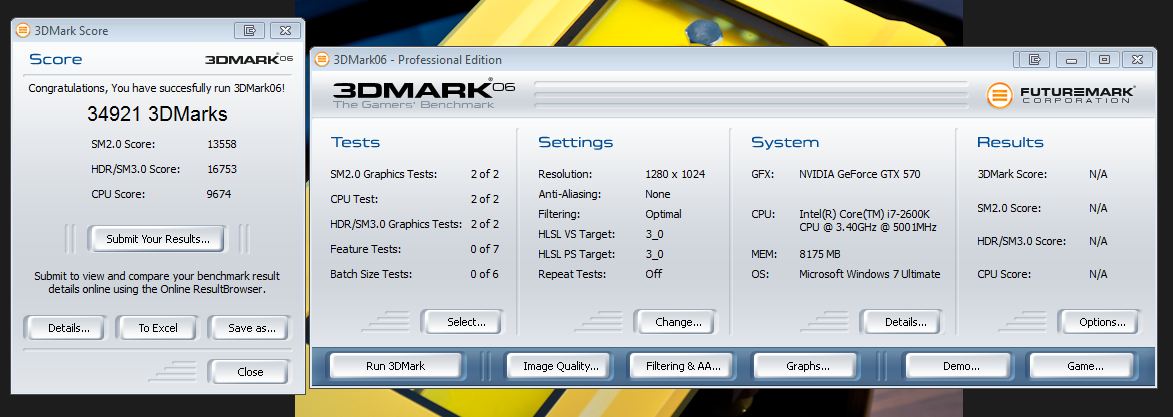Click SM2.0 Score value 13558
Image resolution: width=1173 pixels, height=417 pixels.
pos(221,144)
